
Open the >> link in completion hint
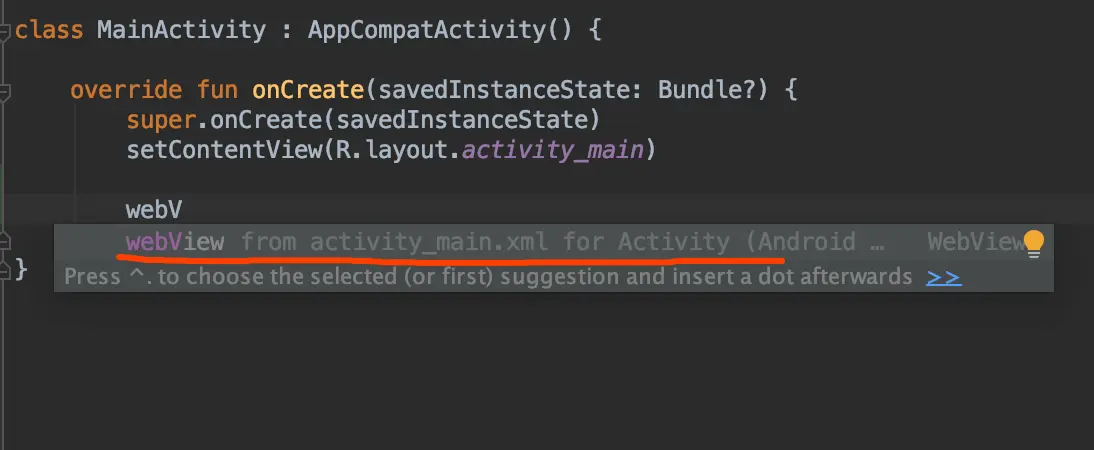943,277
